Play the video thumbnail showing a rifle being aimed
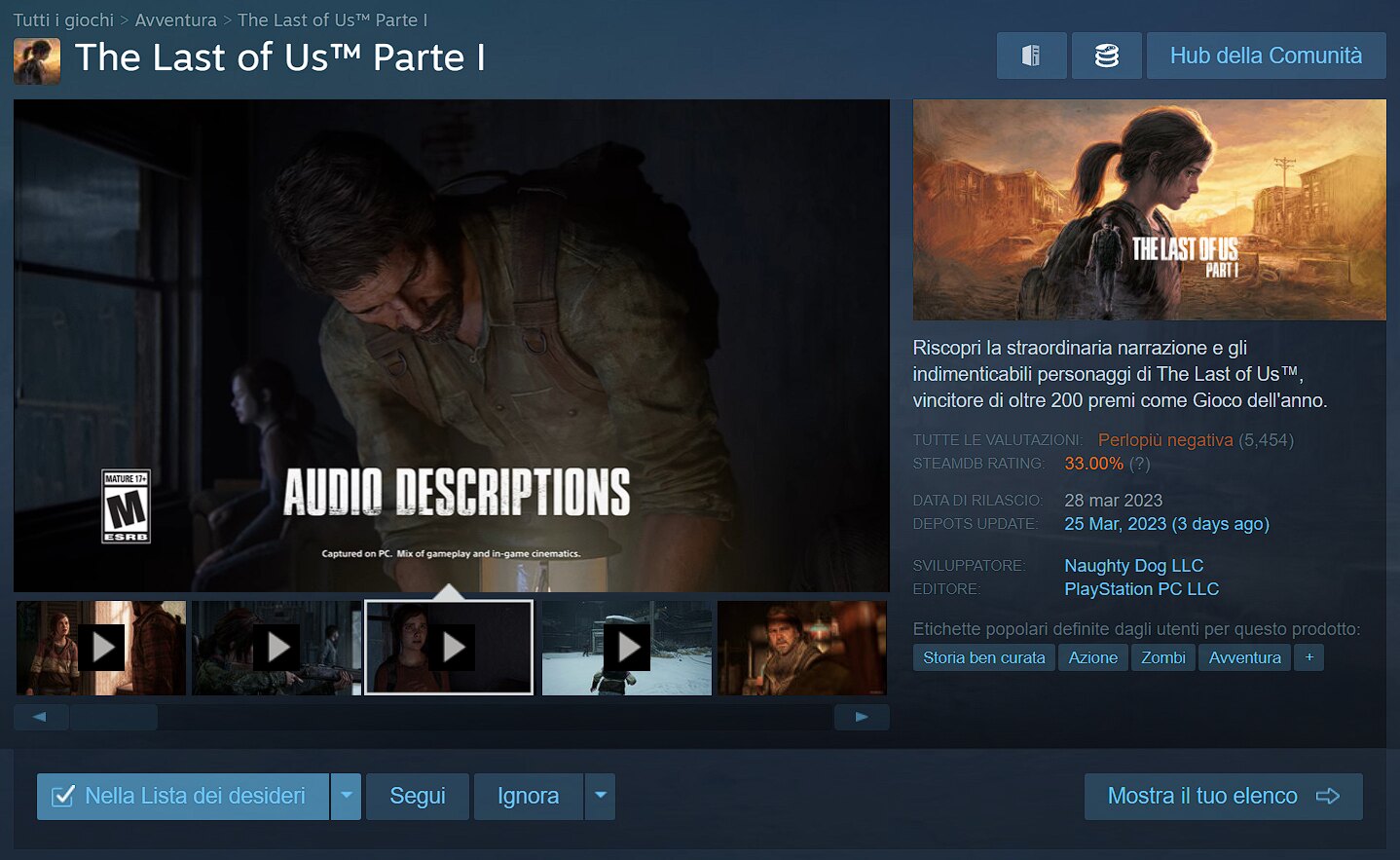 276,648
